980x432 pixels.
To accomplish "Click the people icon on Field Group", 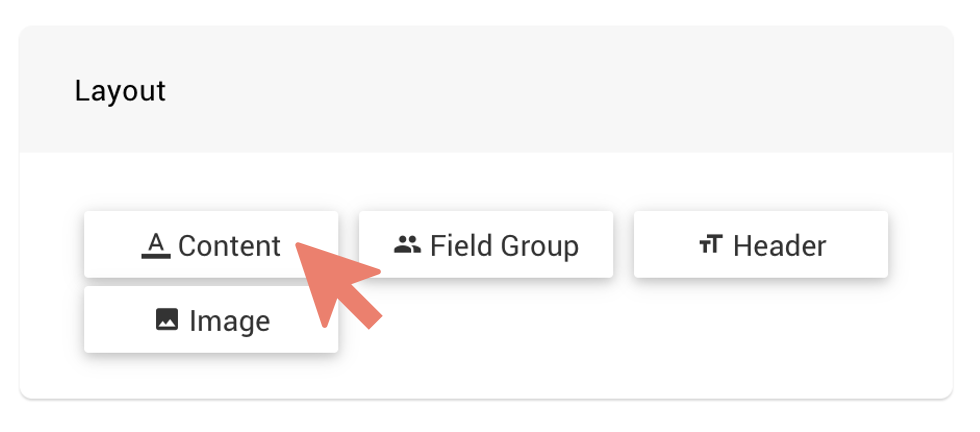I will coord(407,245).
